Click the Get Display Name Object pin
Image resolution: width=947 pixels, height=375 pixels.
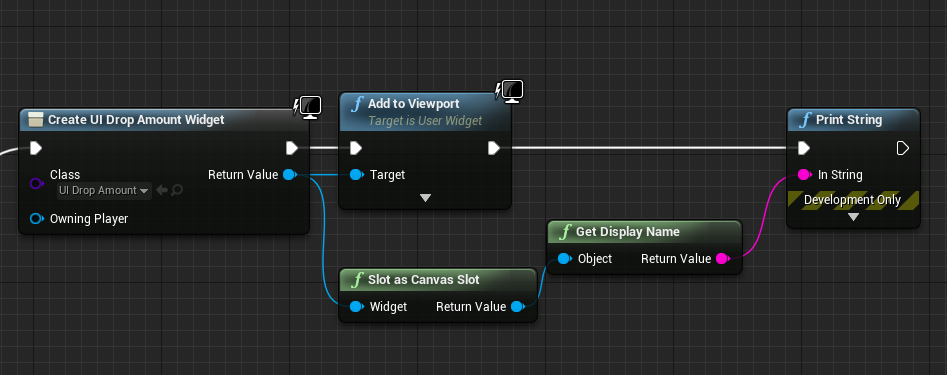(x=564, y=258)
